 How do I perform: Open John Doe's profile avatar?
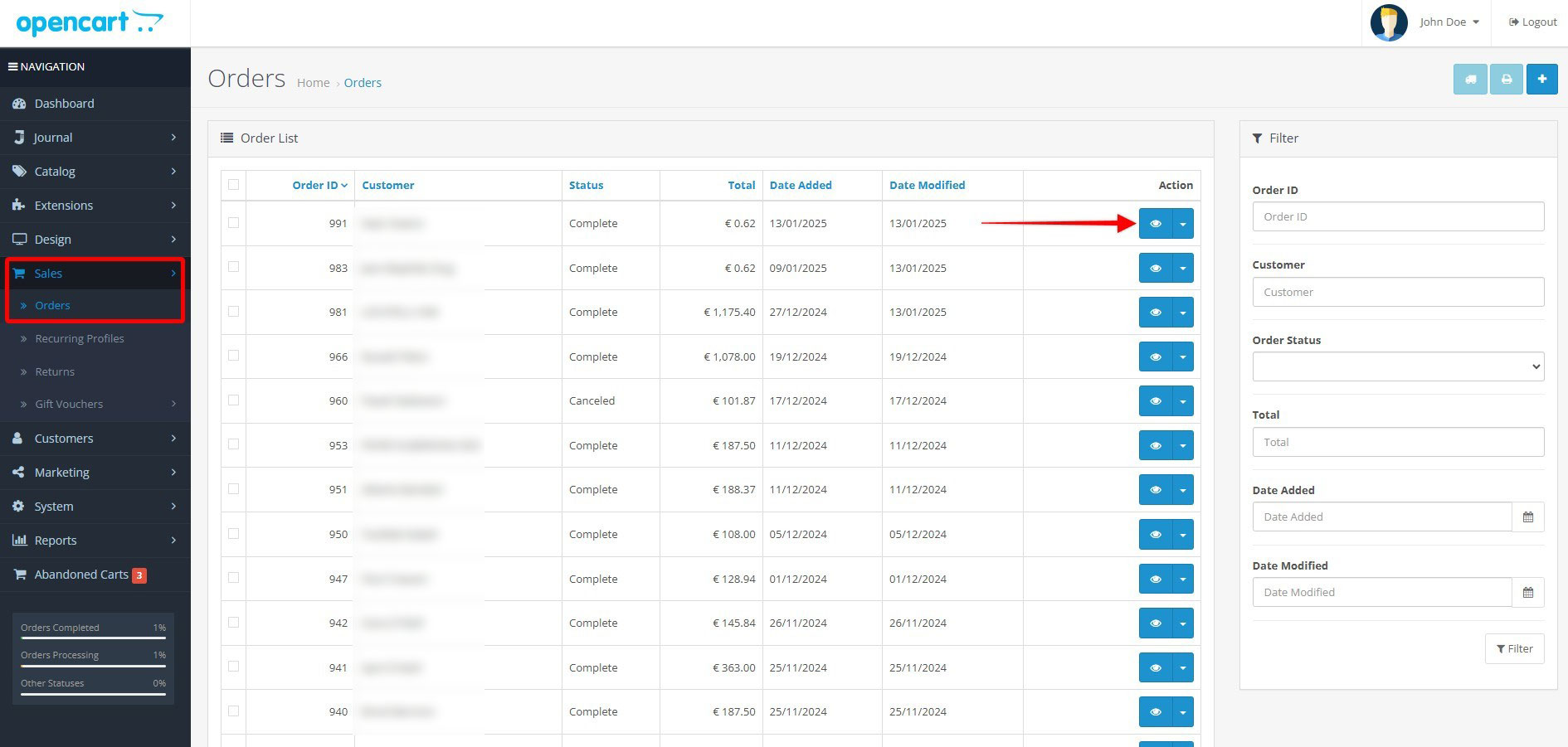coord(1389,22)
